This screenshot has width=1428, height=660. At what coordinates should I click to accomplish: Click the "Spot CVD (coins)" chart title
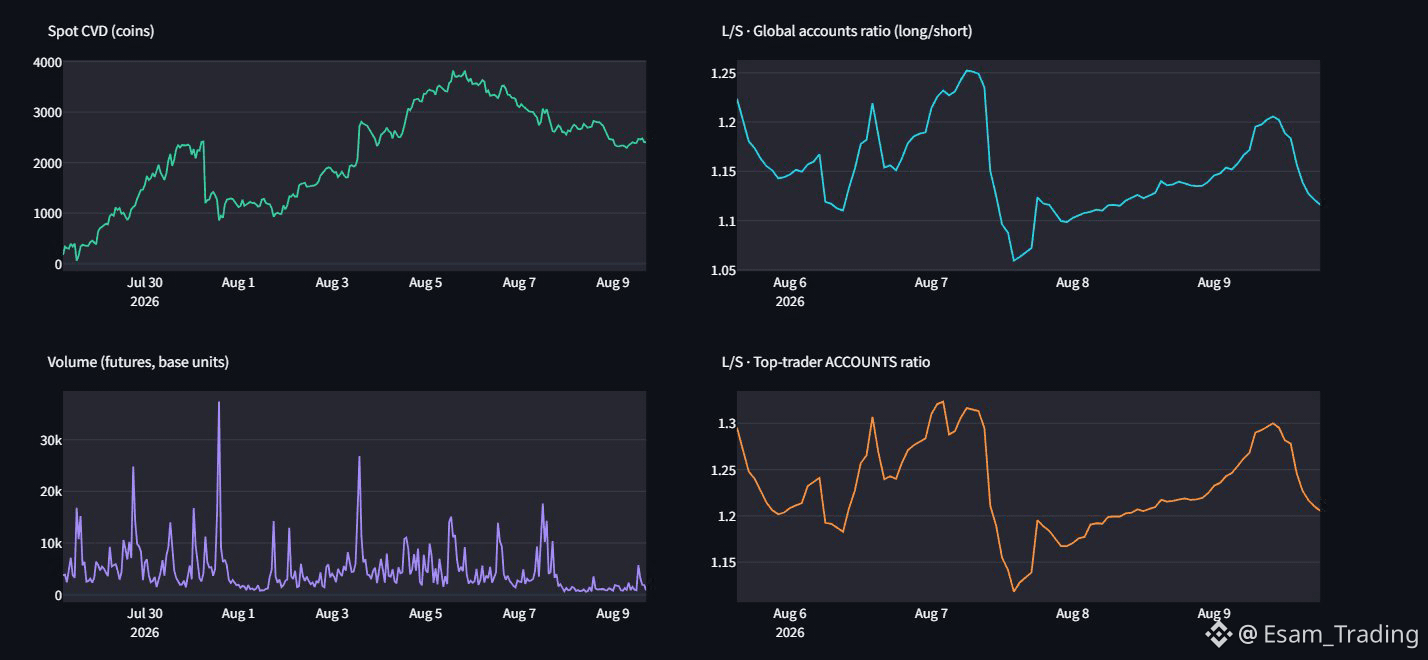click(101, 31)
